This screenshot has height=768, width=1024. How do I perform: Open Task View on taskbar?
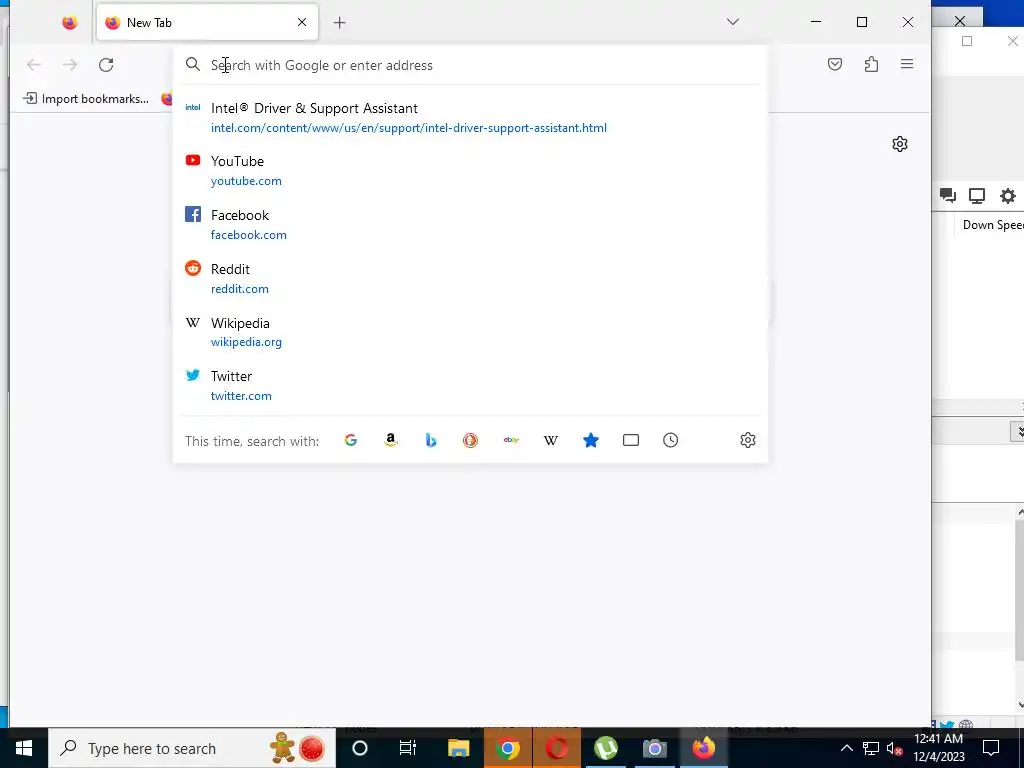tap(408, 748)
